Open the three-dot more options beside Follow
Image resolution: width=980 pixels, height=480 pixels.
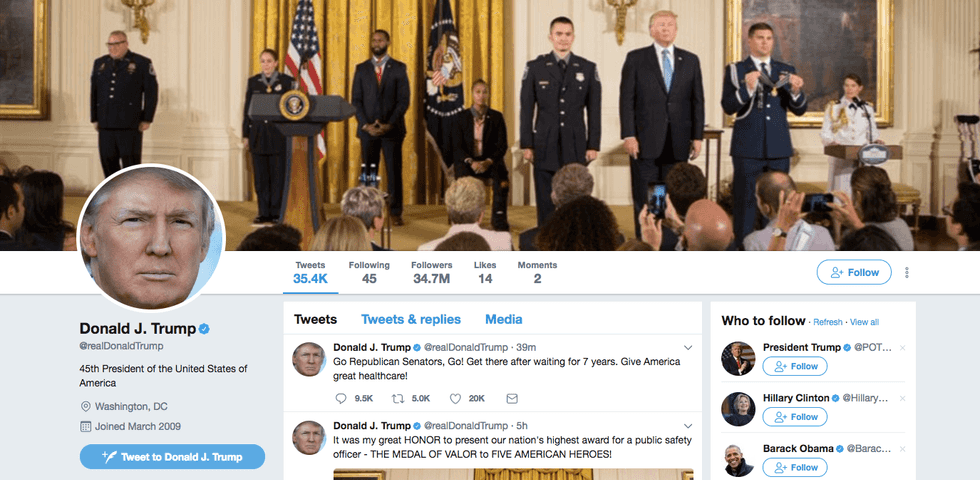pyautogui.click(x=907, y=272)
